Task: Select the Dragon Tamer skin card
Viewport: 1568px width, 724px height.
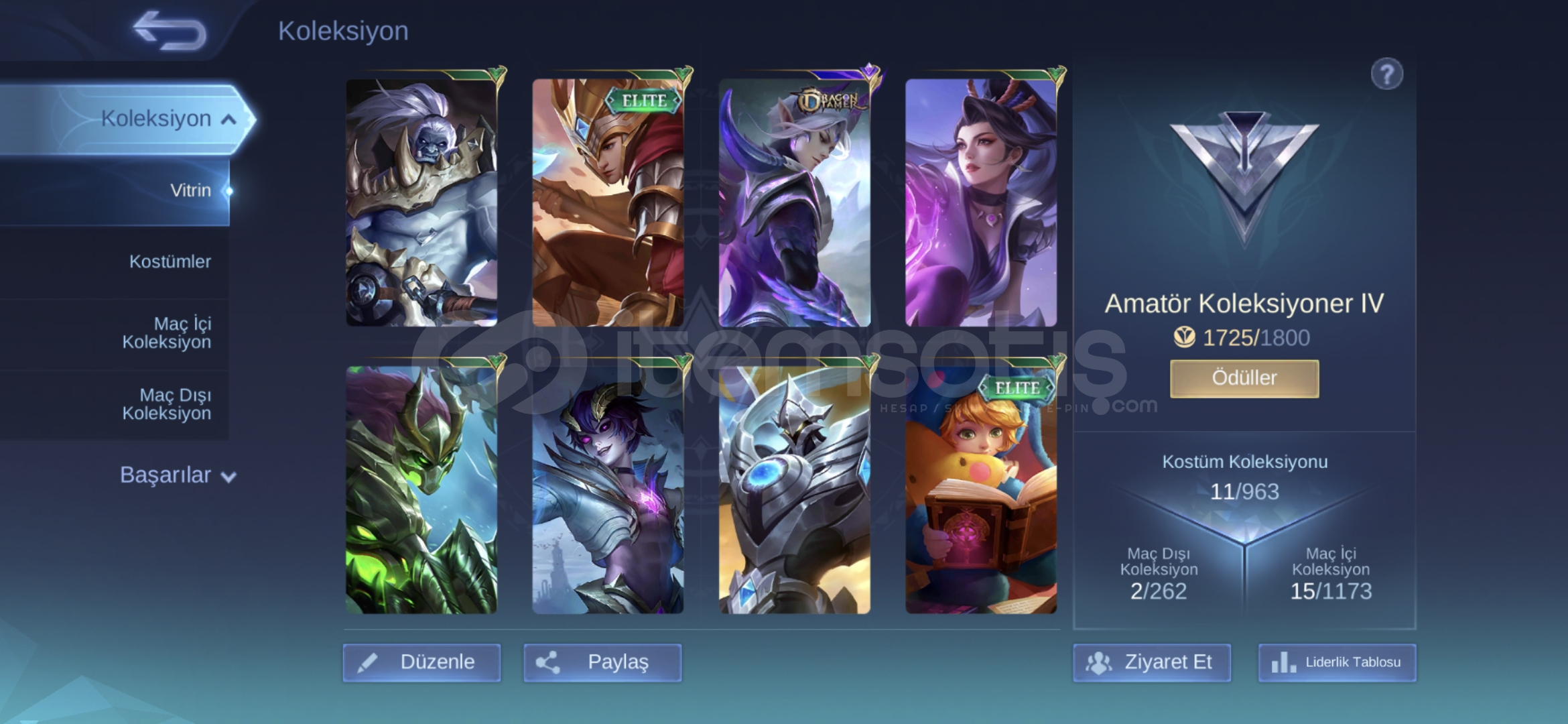Action: 795,202
